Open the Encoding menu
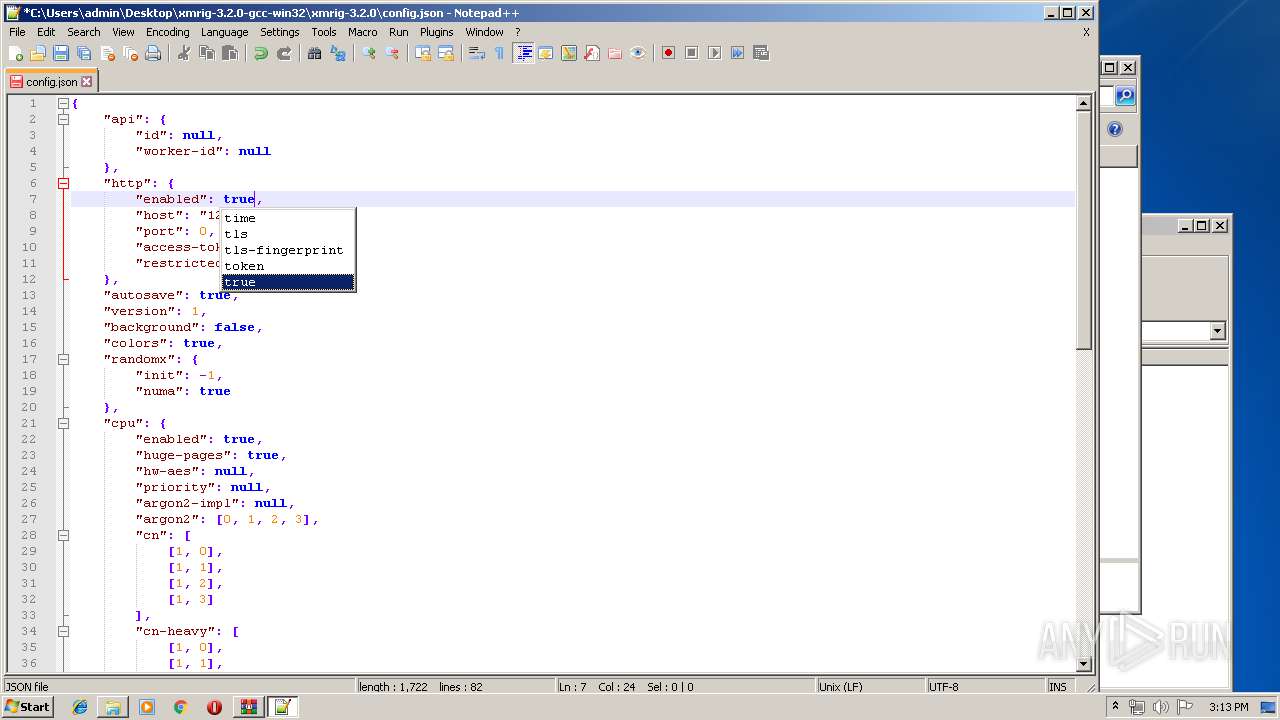Screen dimensions: 1280x720 click(x=167, y=32)
